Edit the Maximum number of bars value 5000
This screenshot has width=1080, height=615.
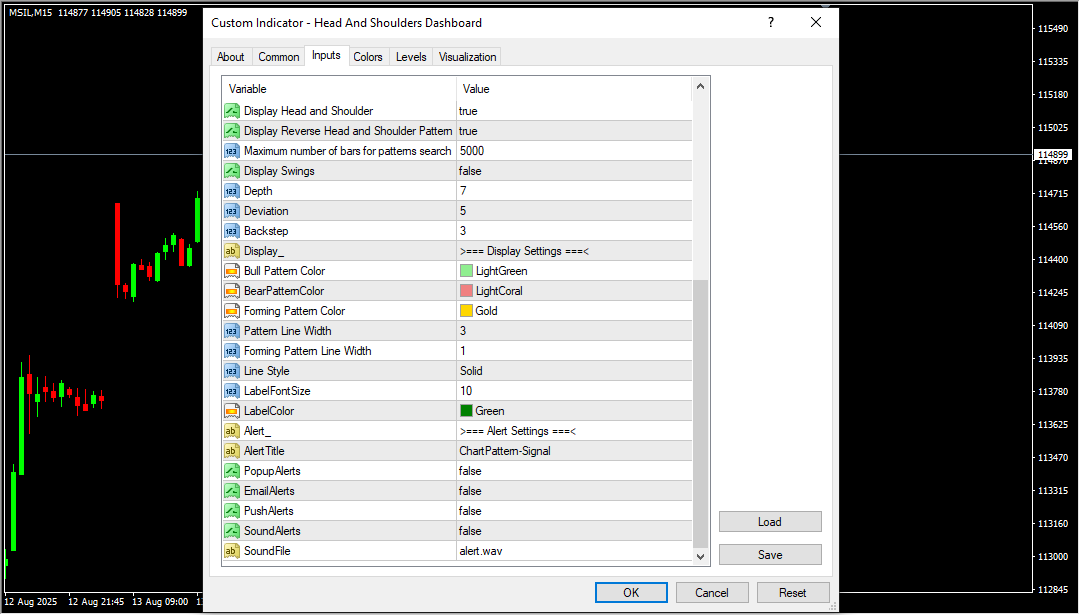[573, 151]
